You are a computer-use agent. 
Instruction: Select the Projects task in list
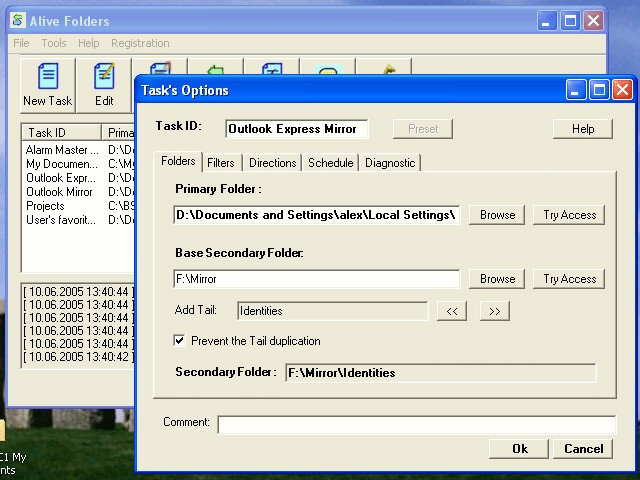(45, 206)
